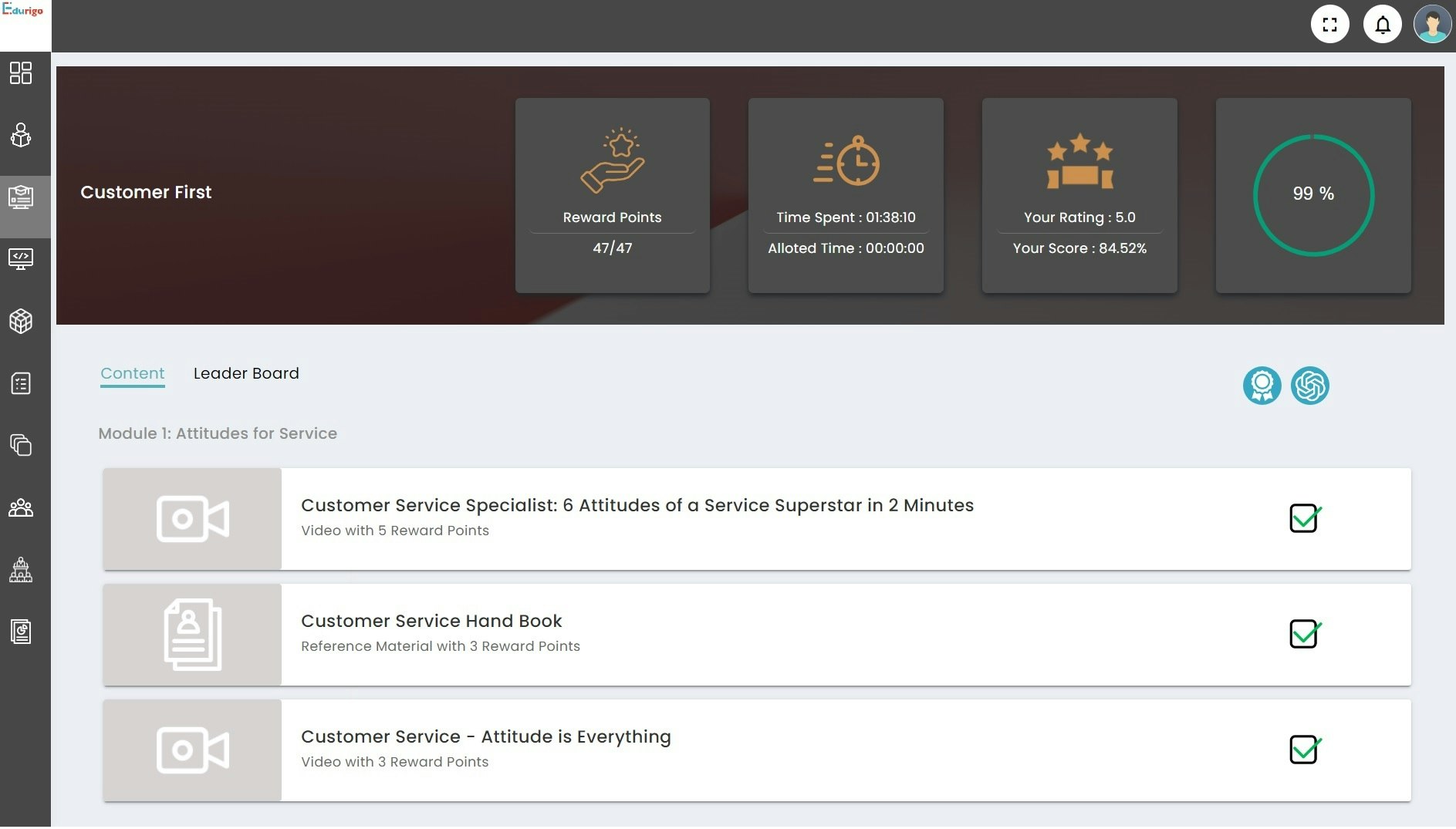Viewport: 1456px width, 829px height.
Task: Click the 6 Attitudes video camera thumbnail
Action: [193, 519]
